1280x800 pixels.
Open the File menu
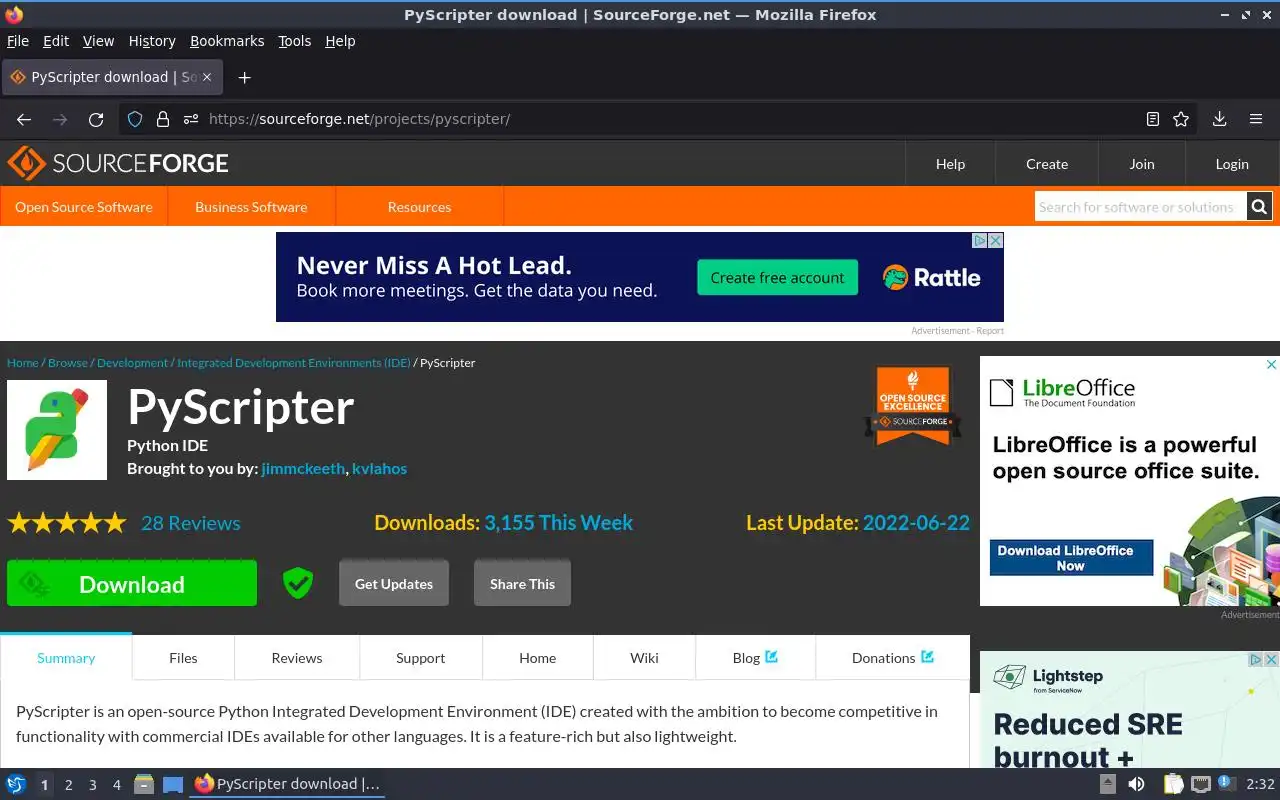pos(18,41)
